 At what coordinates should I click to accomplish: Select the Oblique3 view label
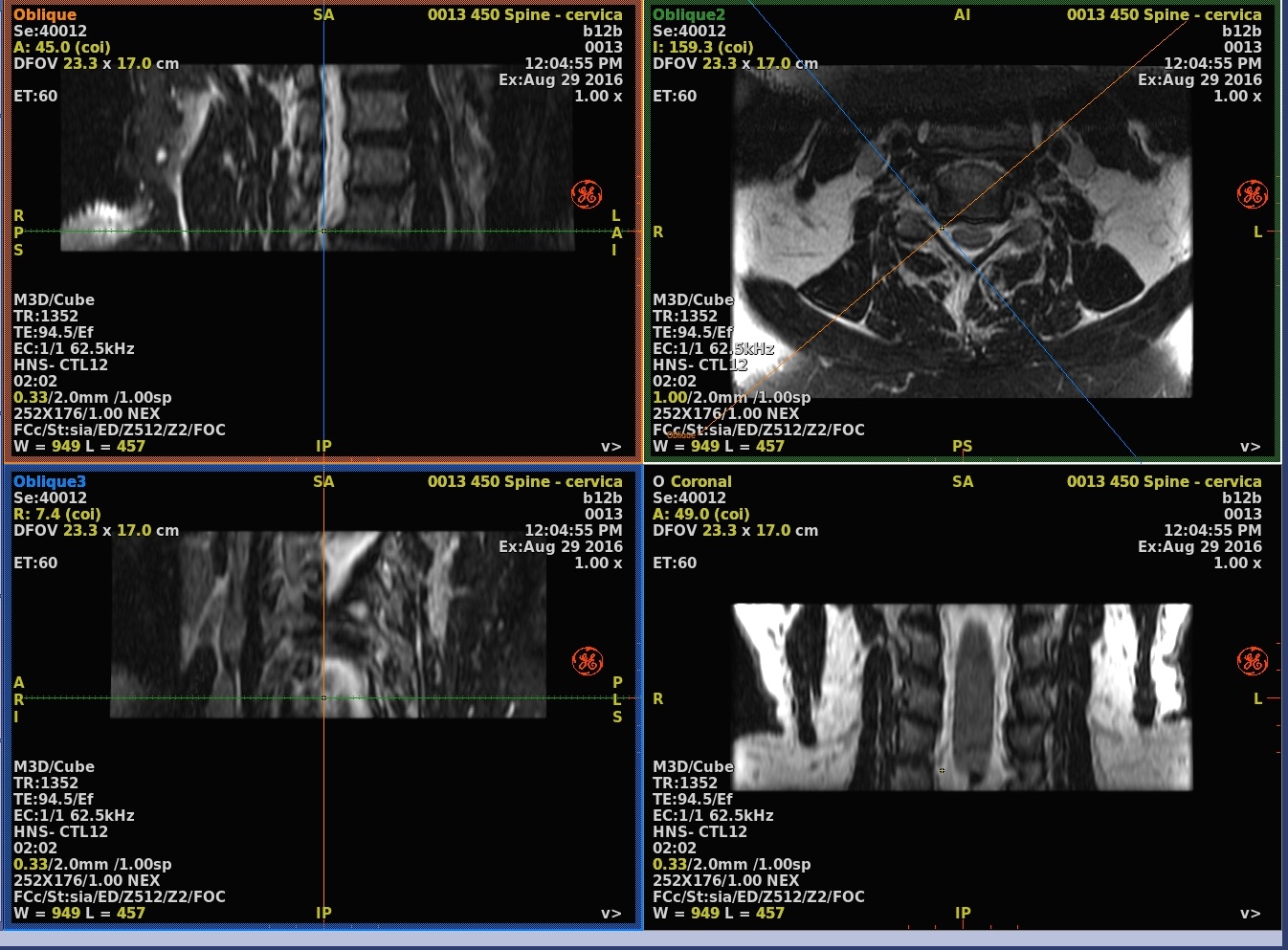coord(50,481)
